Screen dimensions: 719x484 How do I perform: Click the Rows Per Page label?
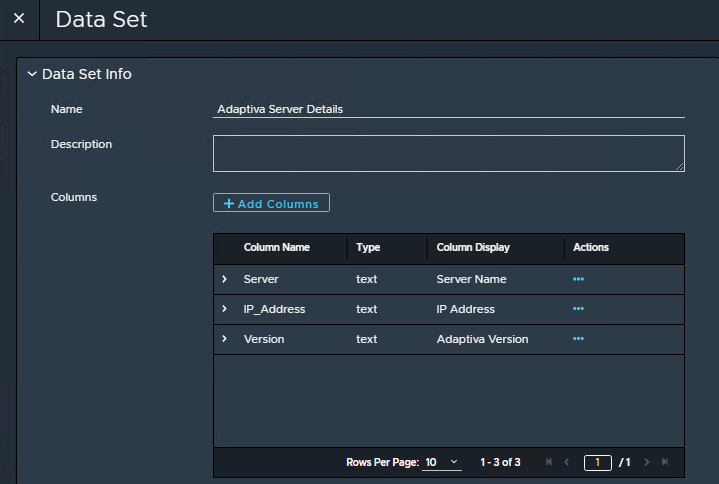pyautogui.click(x=382, y=462)
